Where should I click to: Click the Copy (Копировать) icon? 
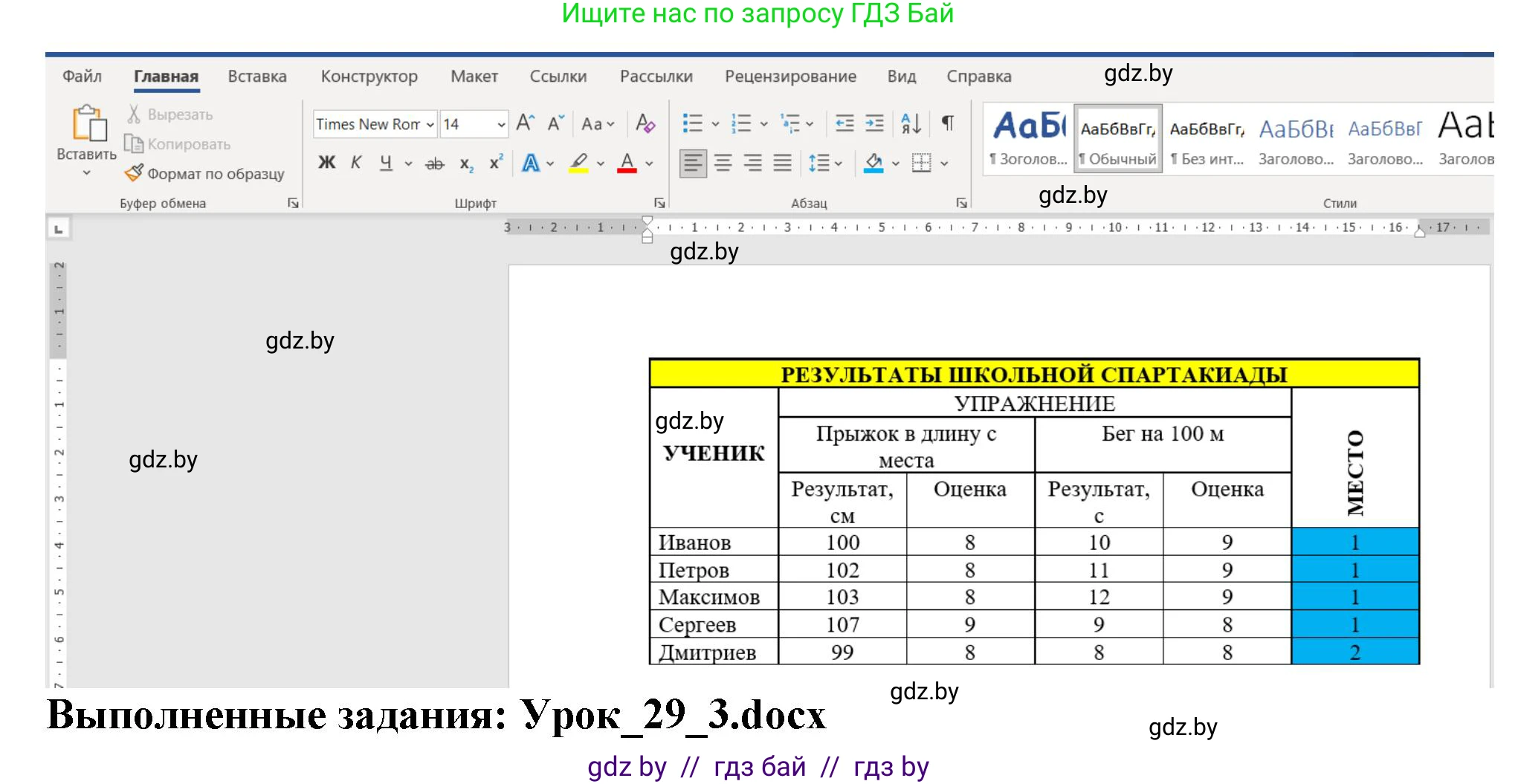tap(133, 143)
